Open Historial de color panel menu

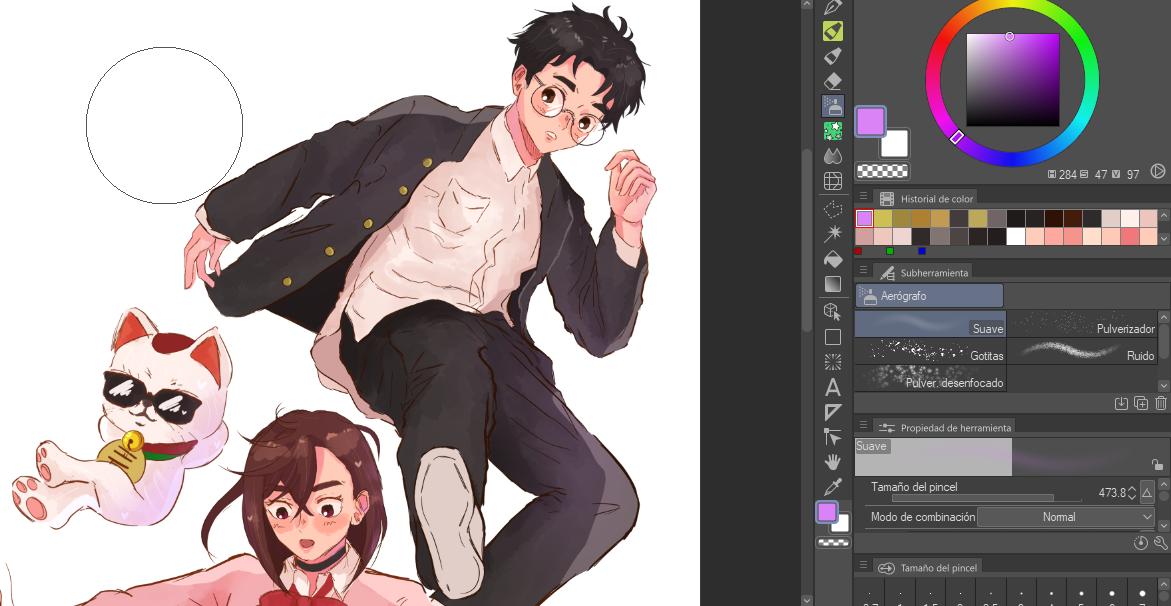[x=863, y=197]
